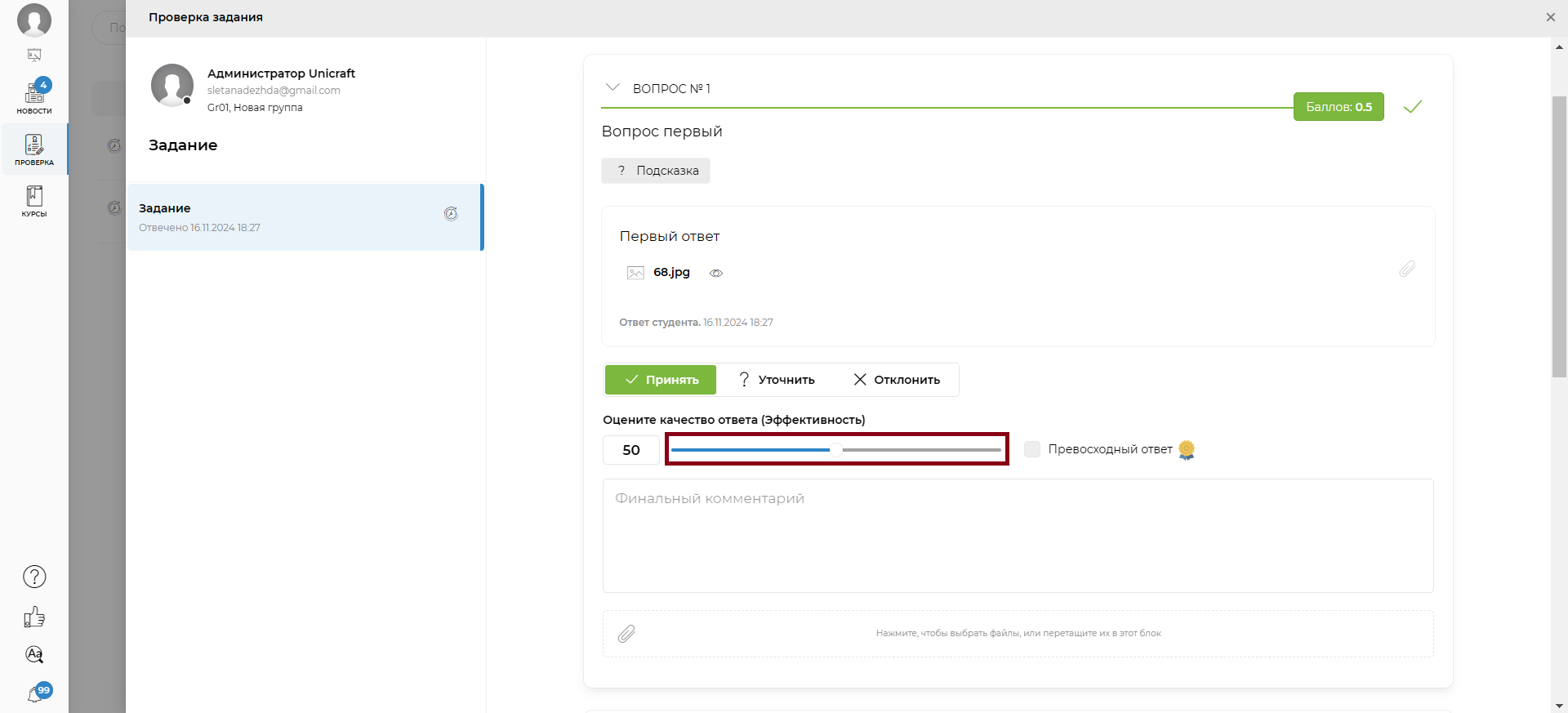Screen dimensions: 1568x713
Task: Click the Первый ответ answer text
Action: point(670,236)
